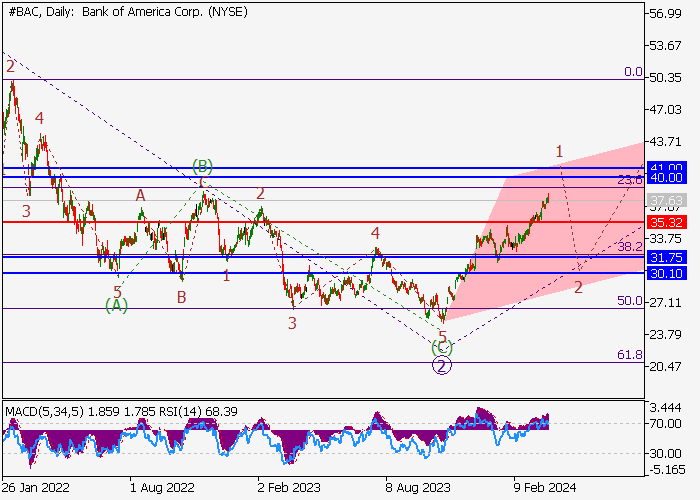Click the '2 Feb 2023' date label
Image resolution: width=700 pixels, height=500 pixels.
click(x=289, y=488)
